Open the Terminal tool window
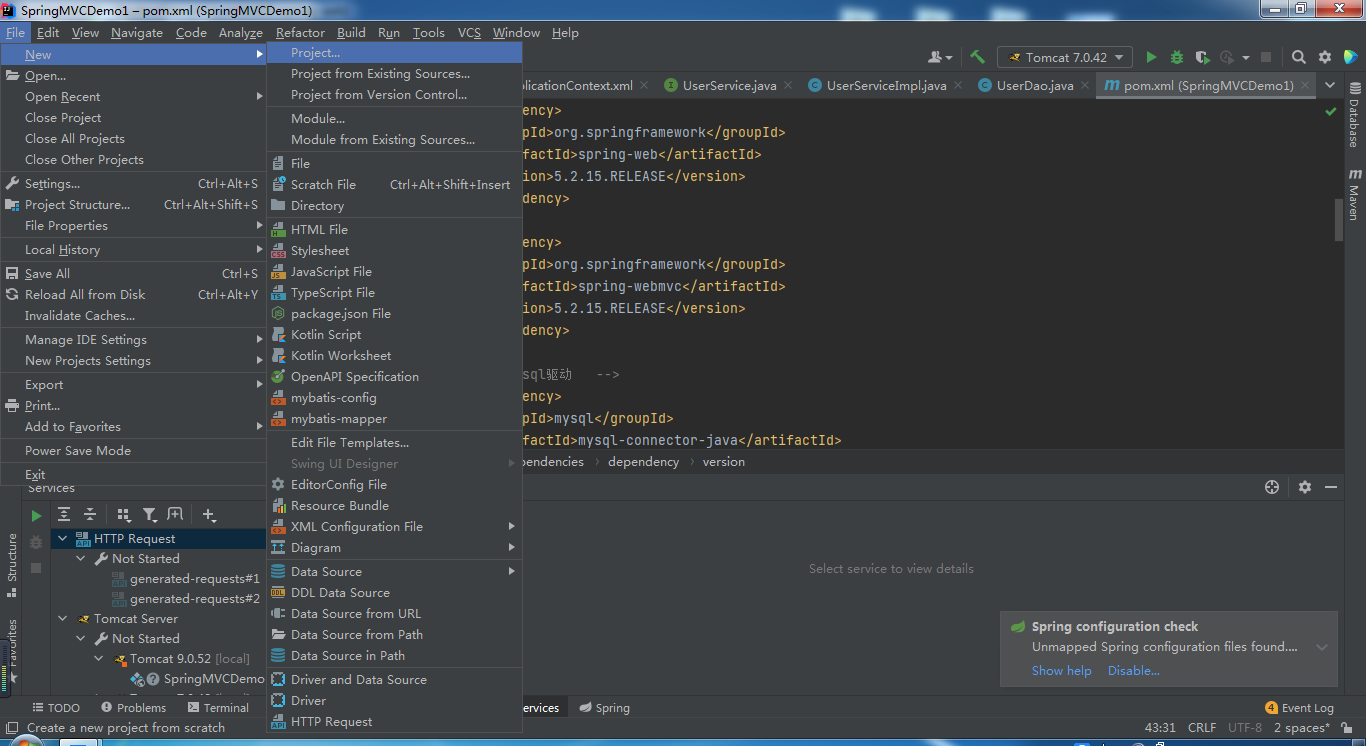1366x746 pixels. pos(217,707)
